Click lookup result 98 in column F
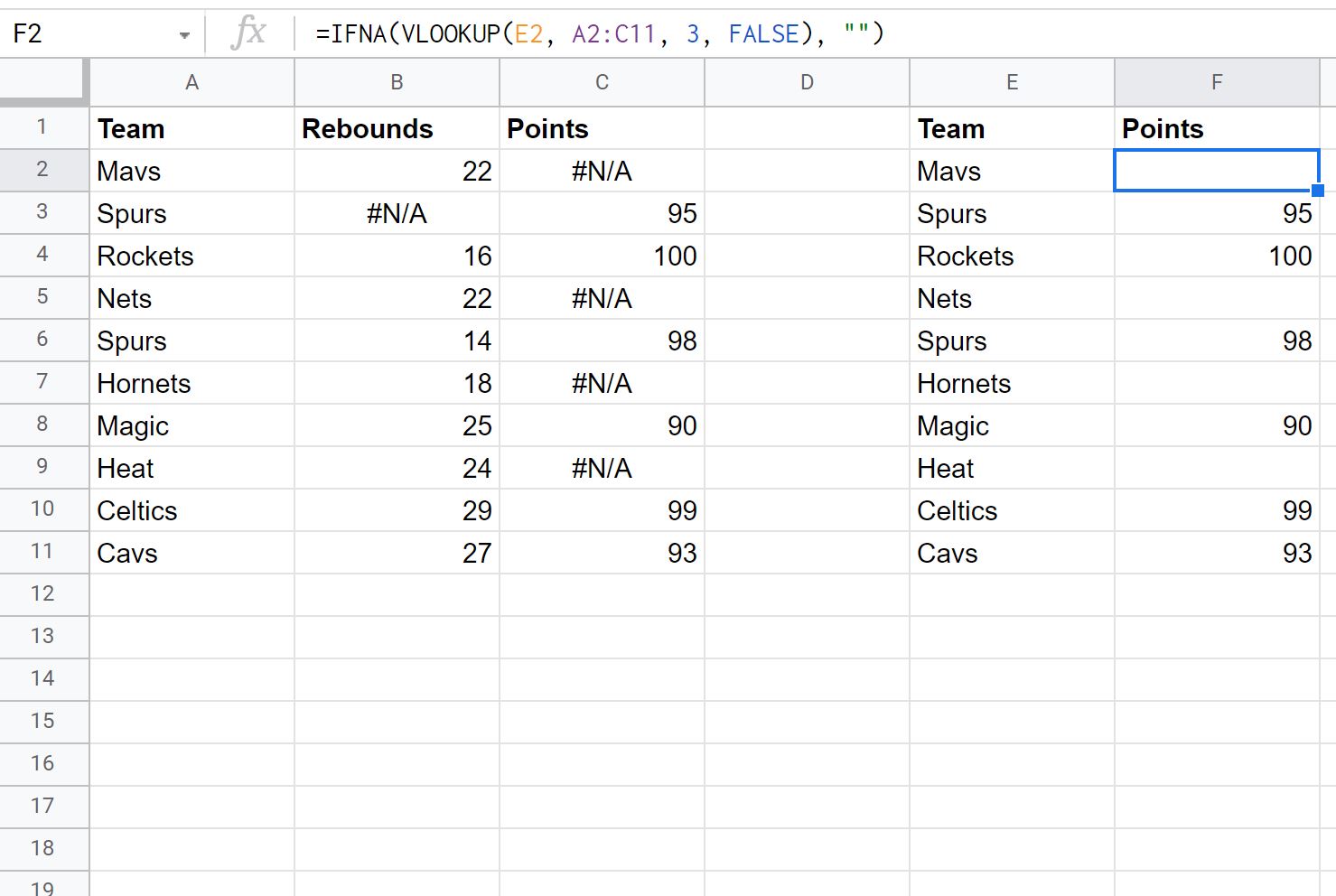This screenshot has height=896, width=1336. 1297,341
